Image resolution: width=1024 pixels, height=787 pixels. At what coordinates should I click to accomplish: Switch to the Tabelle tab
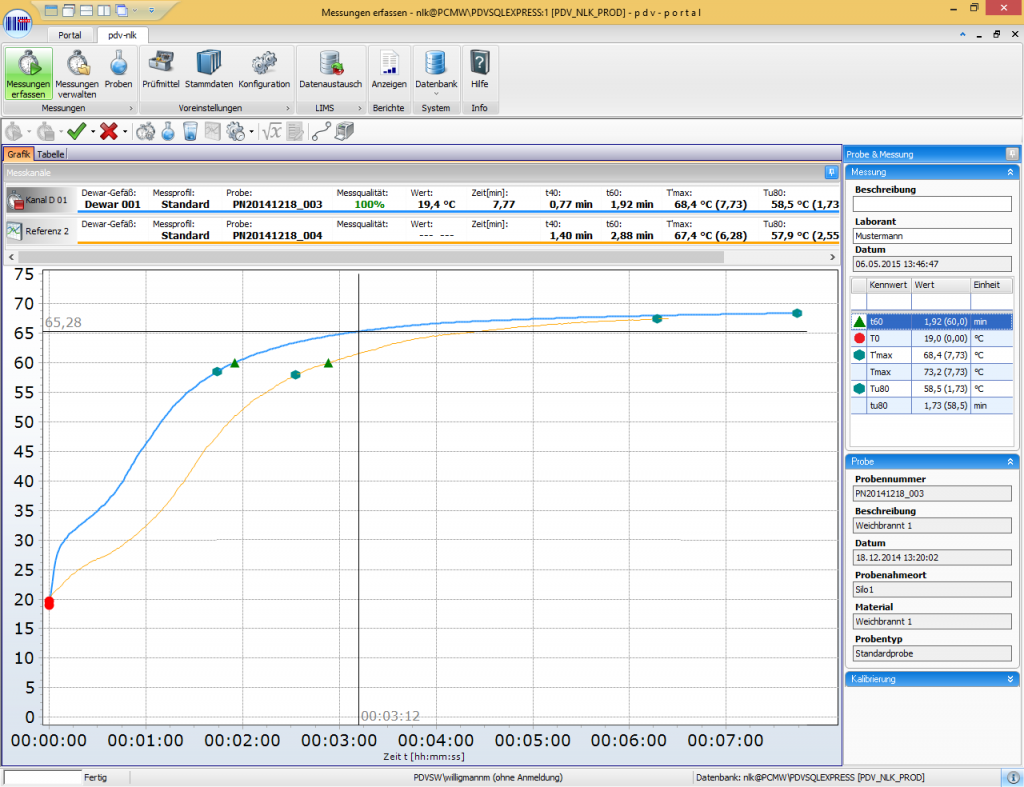[51, 154]
